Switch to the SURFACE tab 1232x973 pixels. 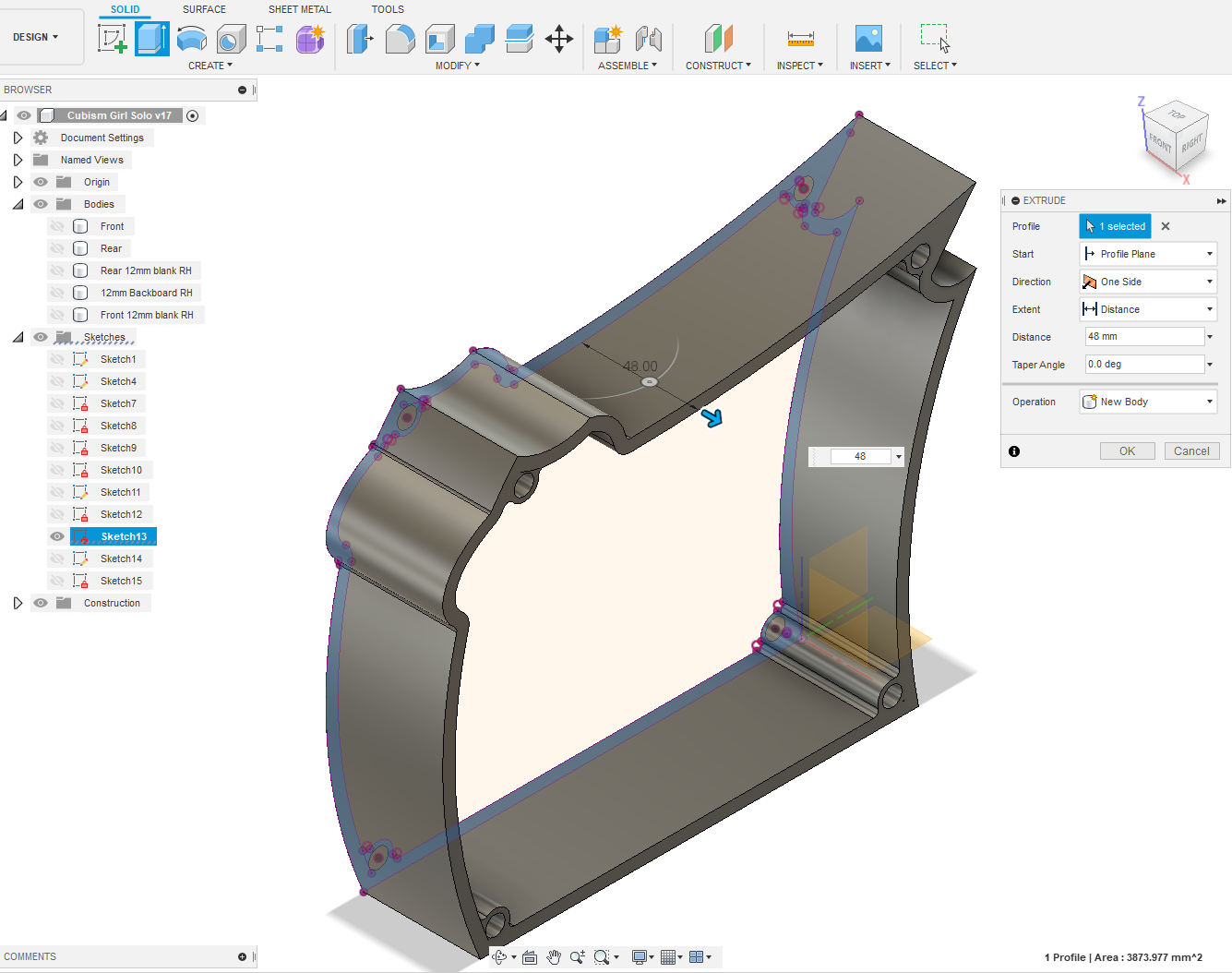[204, 9]
